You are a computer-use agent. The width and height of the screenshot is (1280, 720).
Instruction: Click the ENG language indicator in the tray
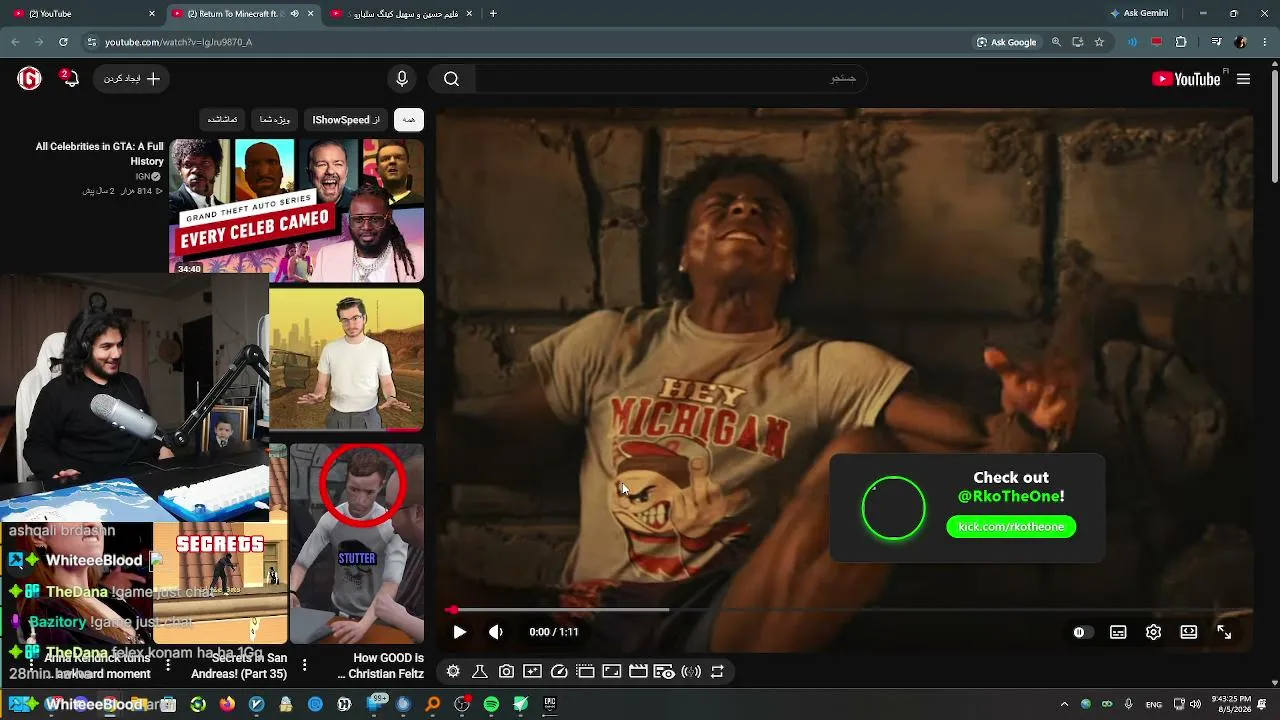[1154, 704]
